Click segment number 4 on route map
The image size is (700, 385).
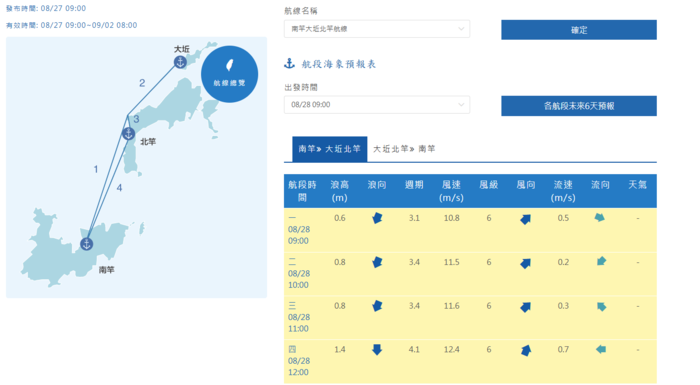click(119, 188)
